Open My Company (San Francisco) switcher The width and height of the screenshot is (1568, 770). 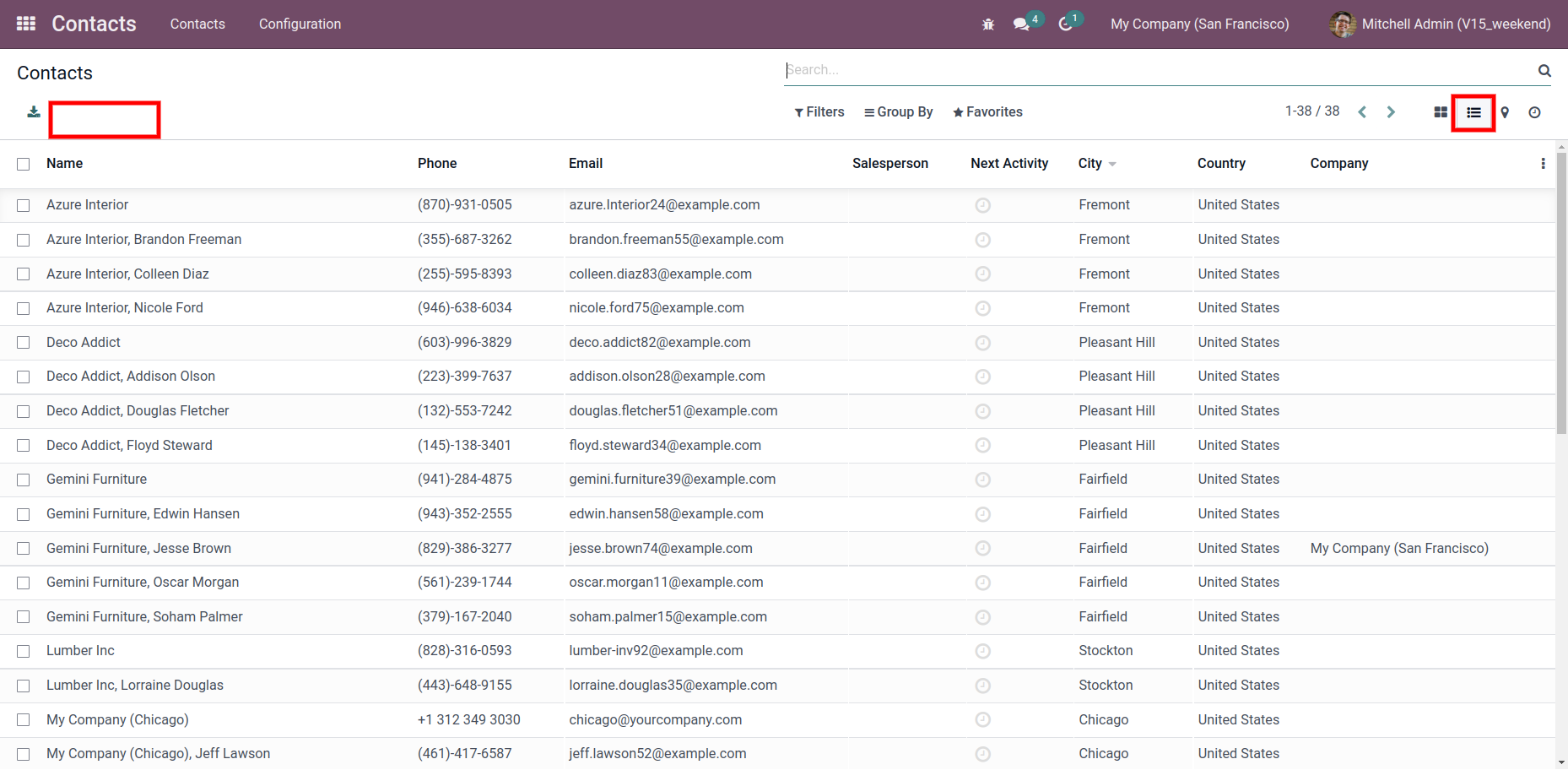point(1199,24)
